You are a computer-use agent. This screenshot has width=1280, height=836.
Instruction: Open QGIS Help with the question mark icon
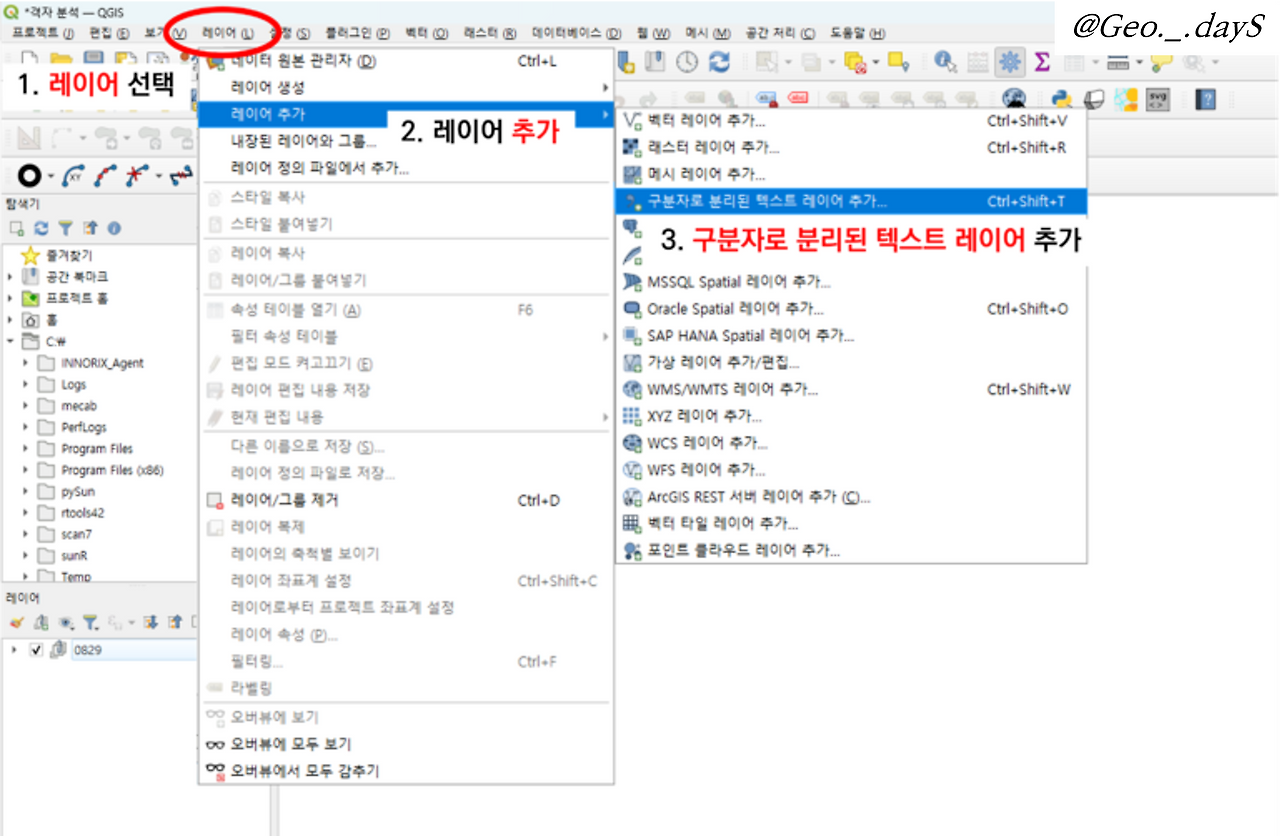(1205, 97)
